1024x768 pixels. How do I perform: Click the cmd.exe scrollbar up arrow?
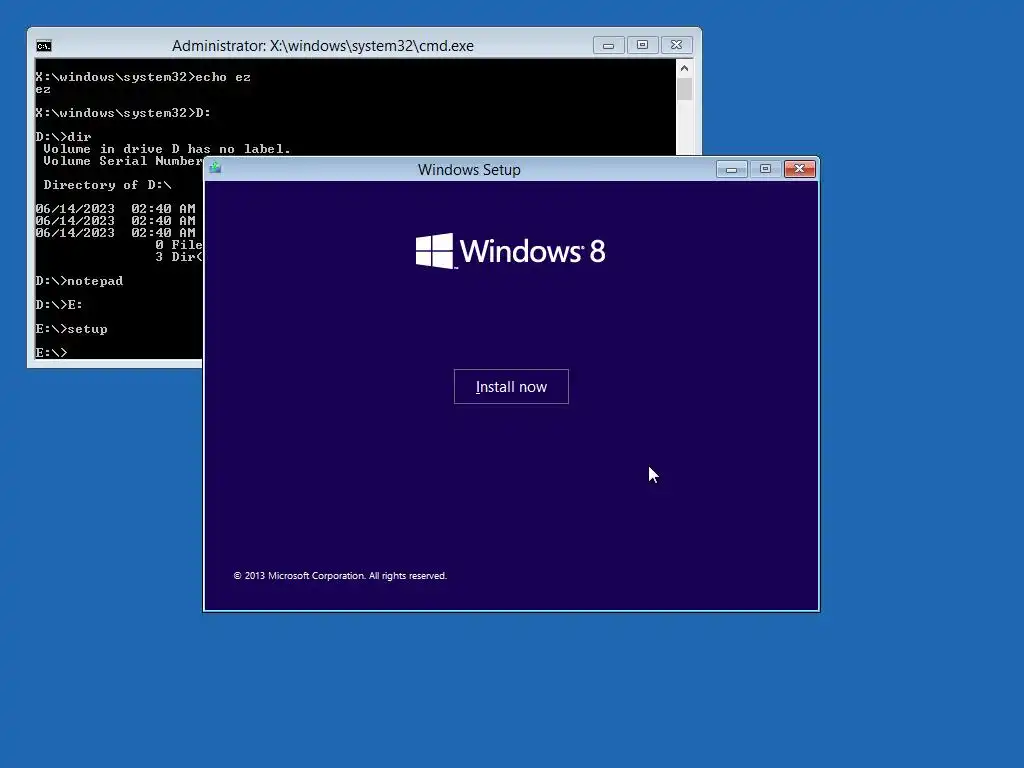[684, 68]
